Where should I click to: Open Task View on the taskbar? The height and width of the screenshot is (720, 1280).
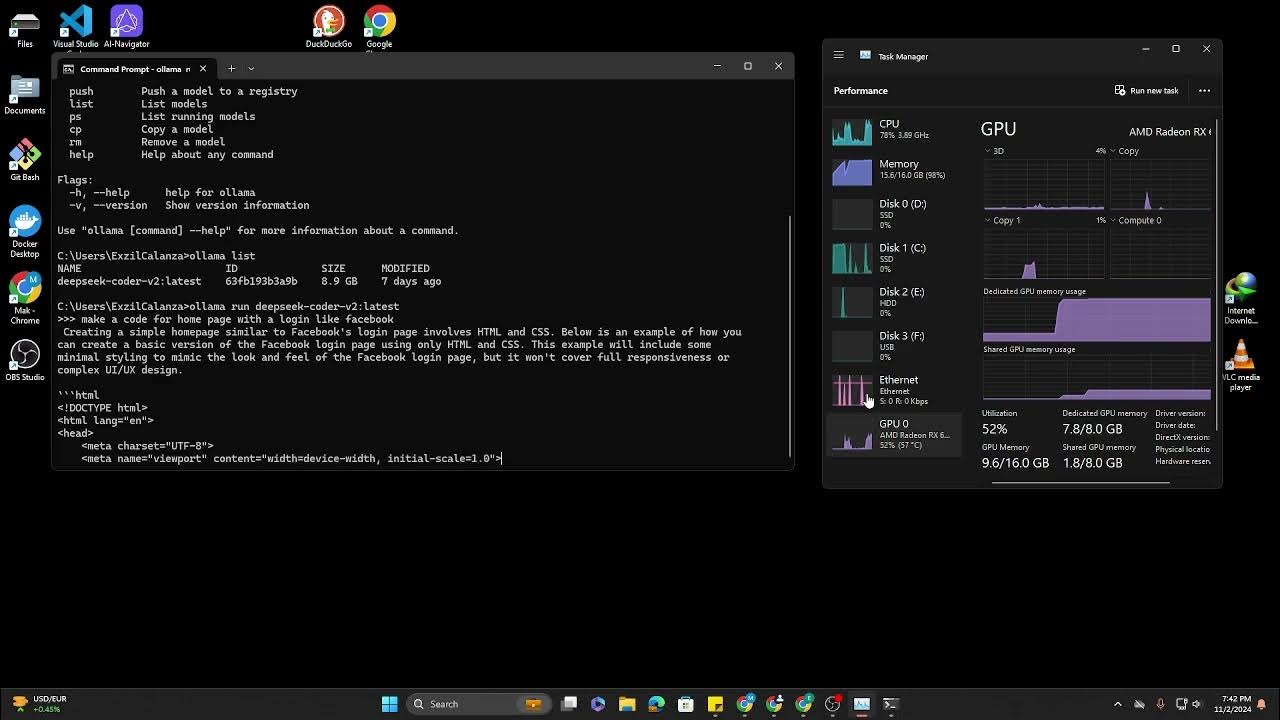569,704
